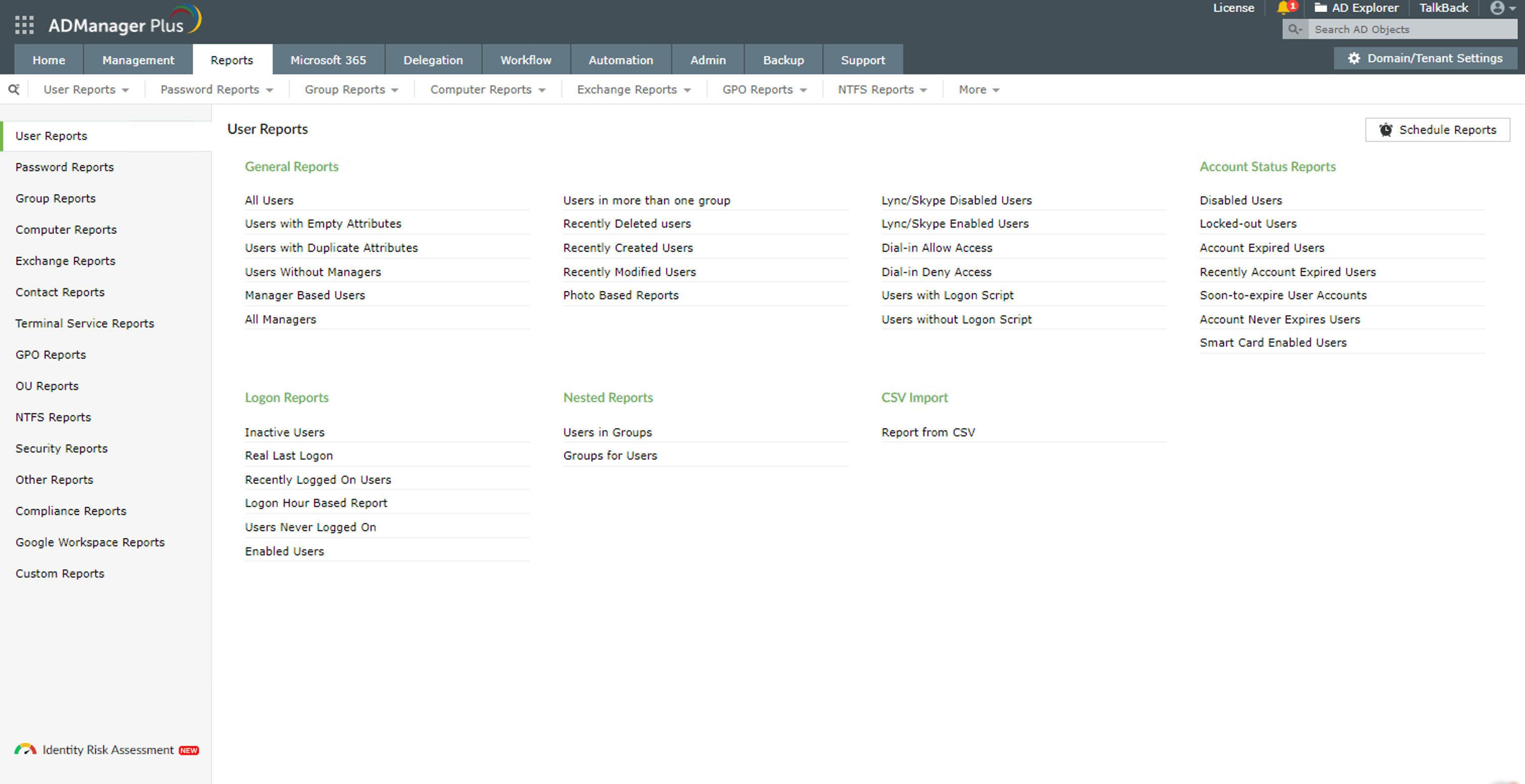Click the notification bell icon
The width and height of the screenshot is (1525, 784).
pos(1283,8)
